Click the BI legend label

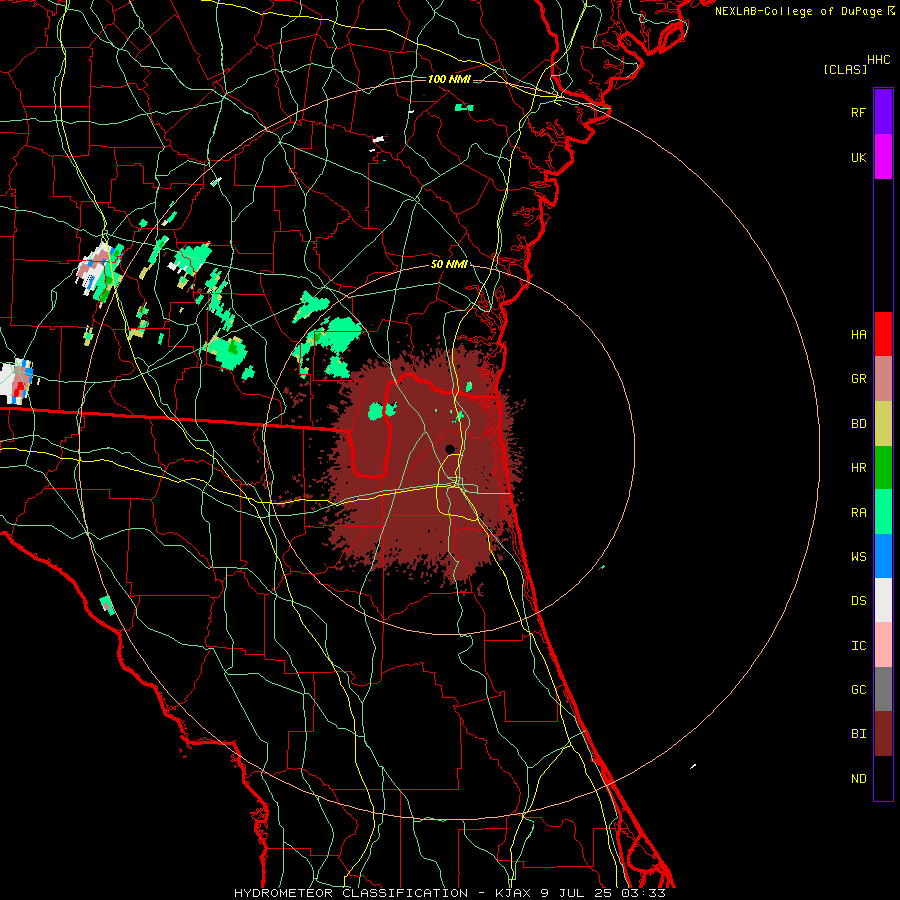[x=858, y=734]
